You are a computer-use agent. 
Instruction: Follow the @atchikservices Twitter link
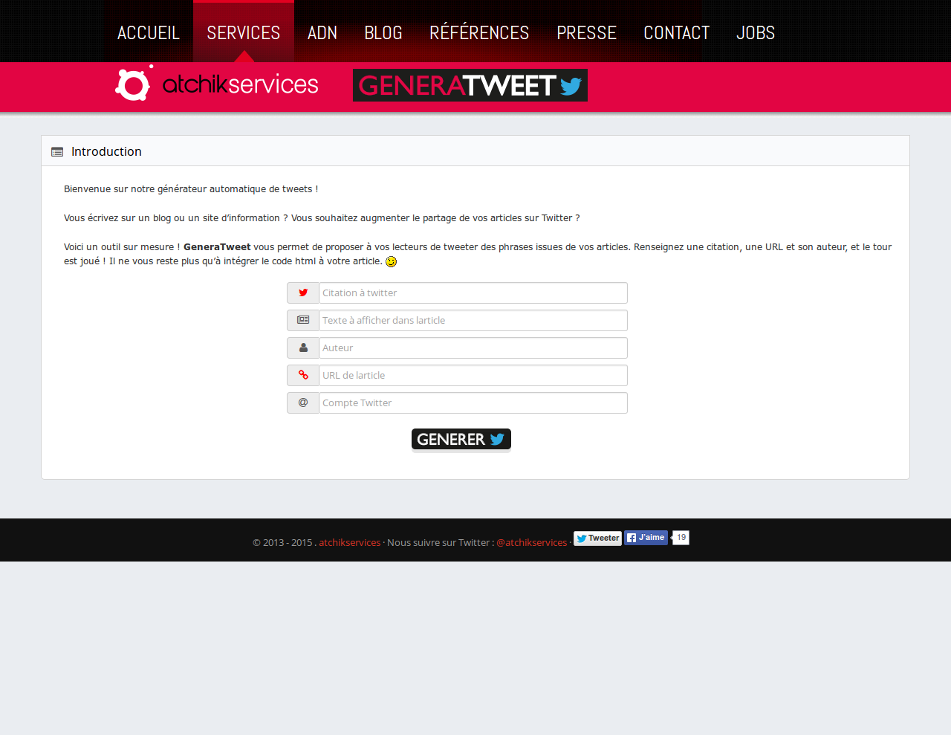pos(531,543)
